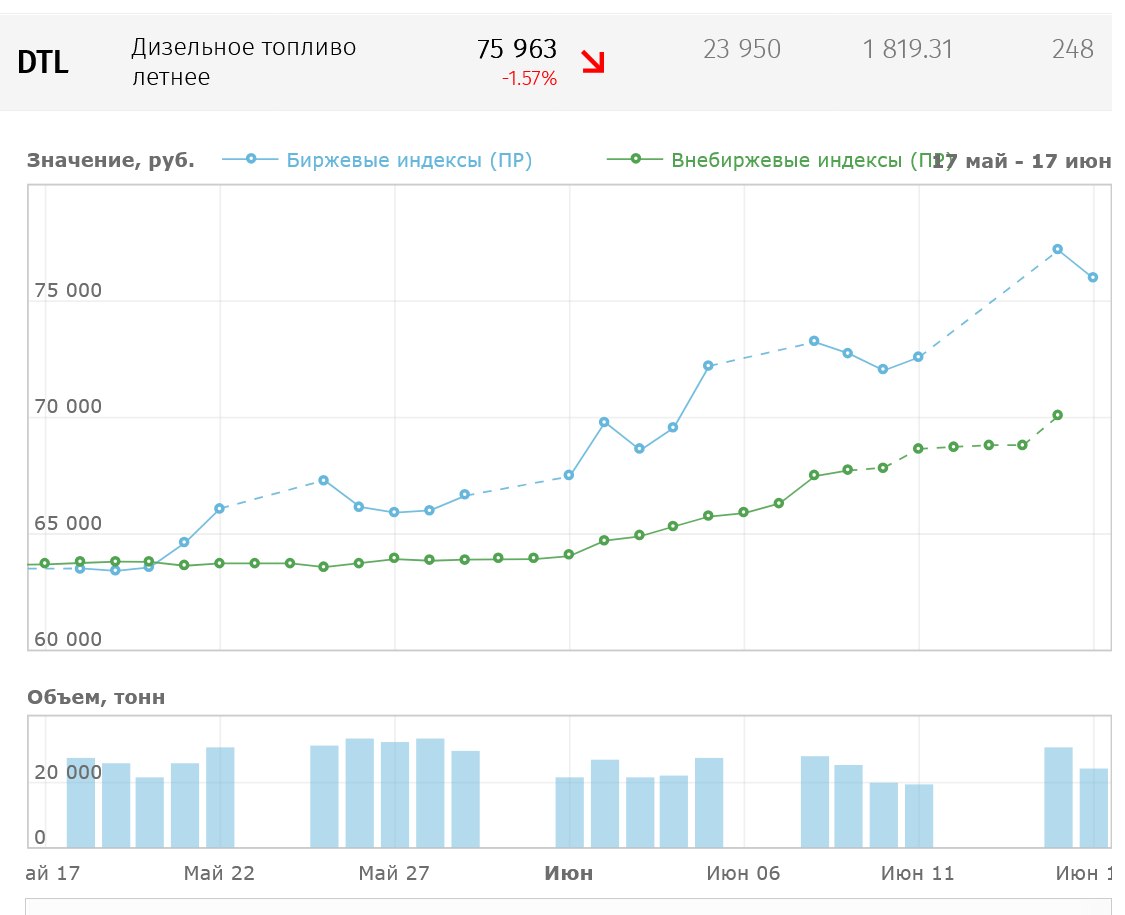Viewport: 1125px width, 915px height.
Task: Click the blue data point above Май 27
Action: click(x=394, y=512)
